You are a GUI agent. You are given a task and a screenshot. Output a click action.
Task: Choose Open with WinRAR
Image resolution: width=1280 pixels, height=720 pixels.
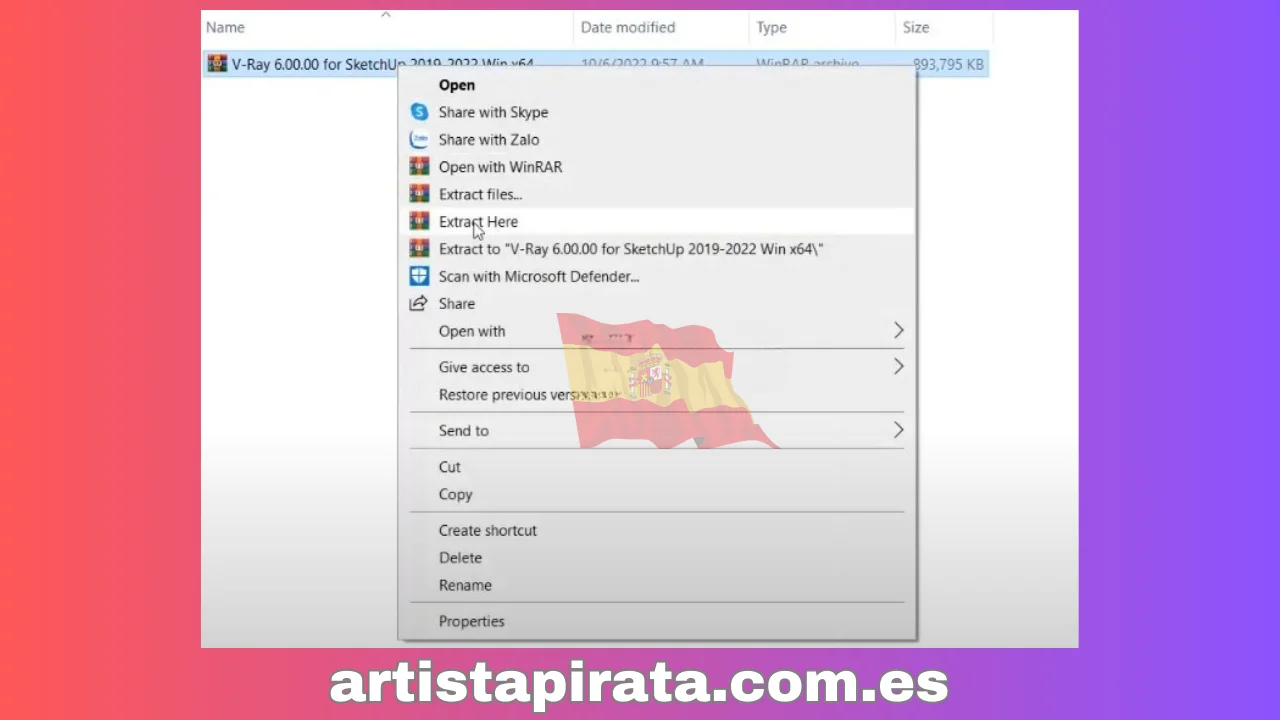[500, 167]
